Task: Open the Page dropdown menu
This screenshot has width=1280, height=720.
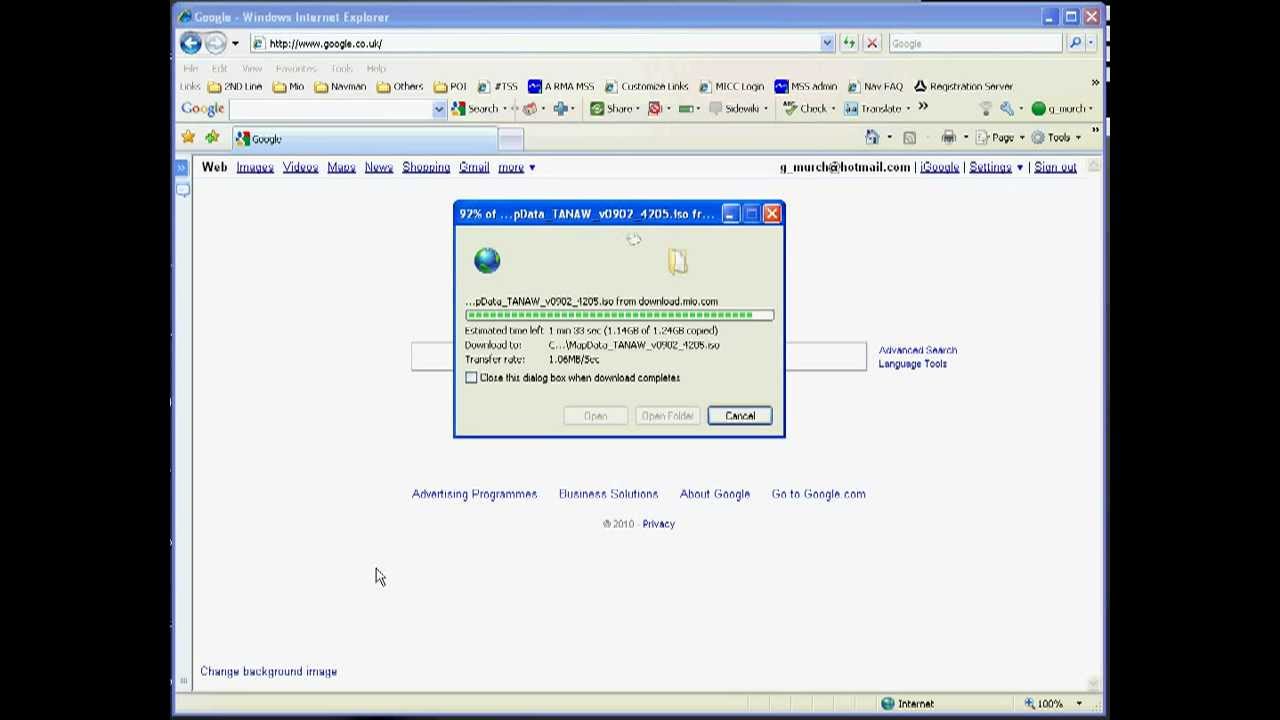Action: [x=1001, y=137]
